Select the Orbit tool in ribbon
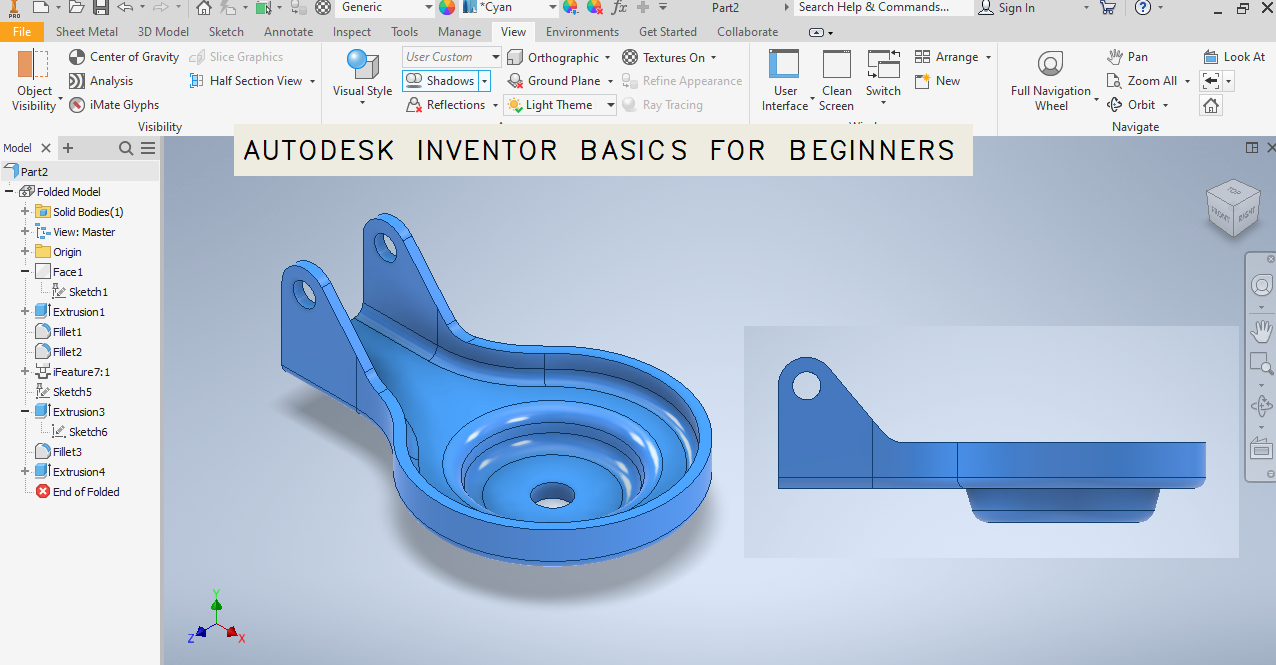1276x665 pixels. [x=1131, y=105]
